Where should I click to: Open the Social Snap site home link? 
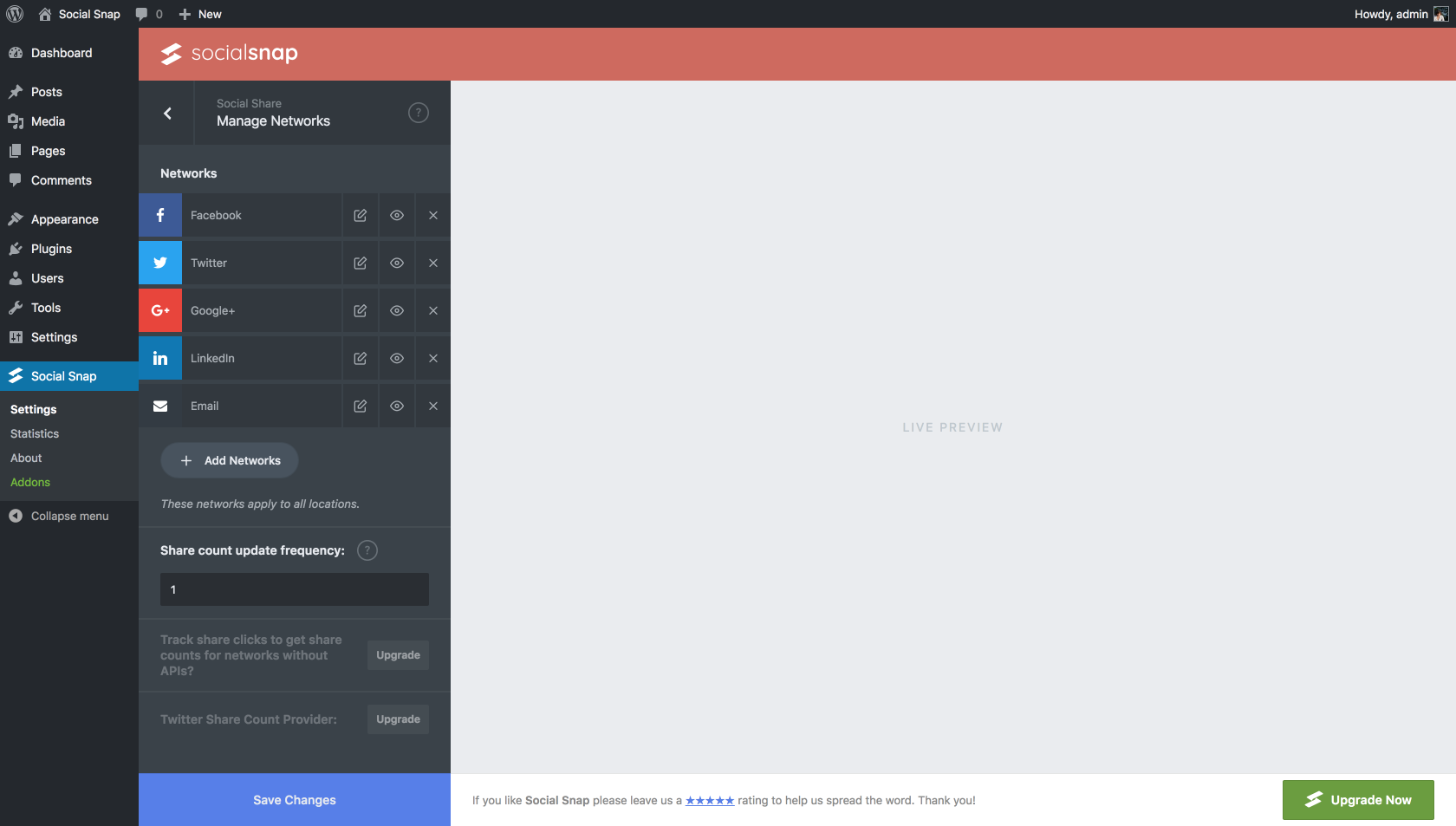click(80, 14)
